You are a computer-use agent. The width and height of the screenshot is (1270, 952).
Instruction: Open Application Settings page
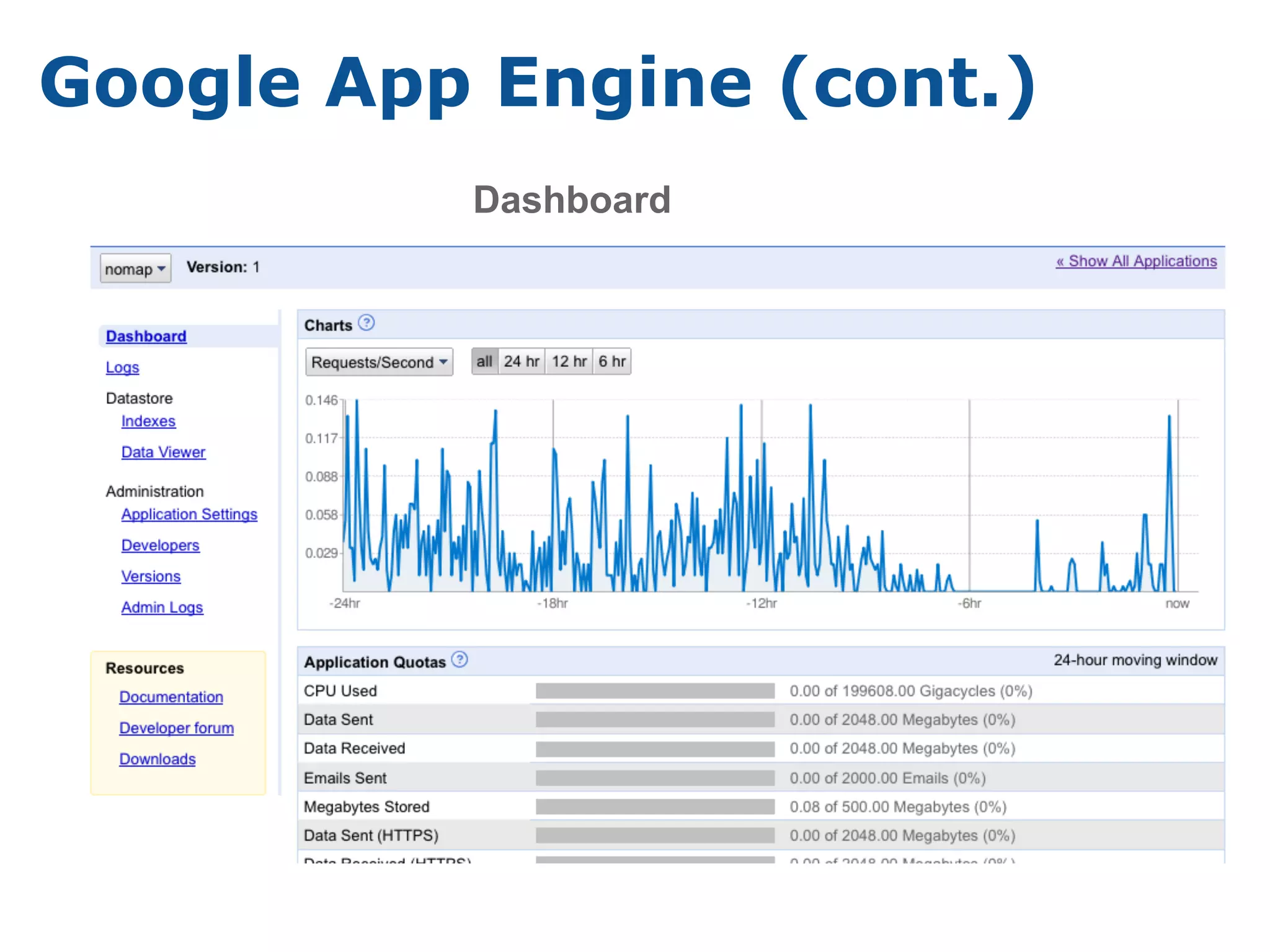189,514
